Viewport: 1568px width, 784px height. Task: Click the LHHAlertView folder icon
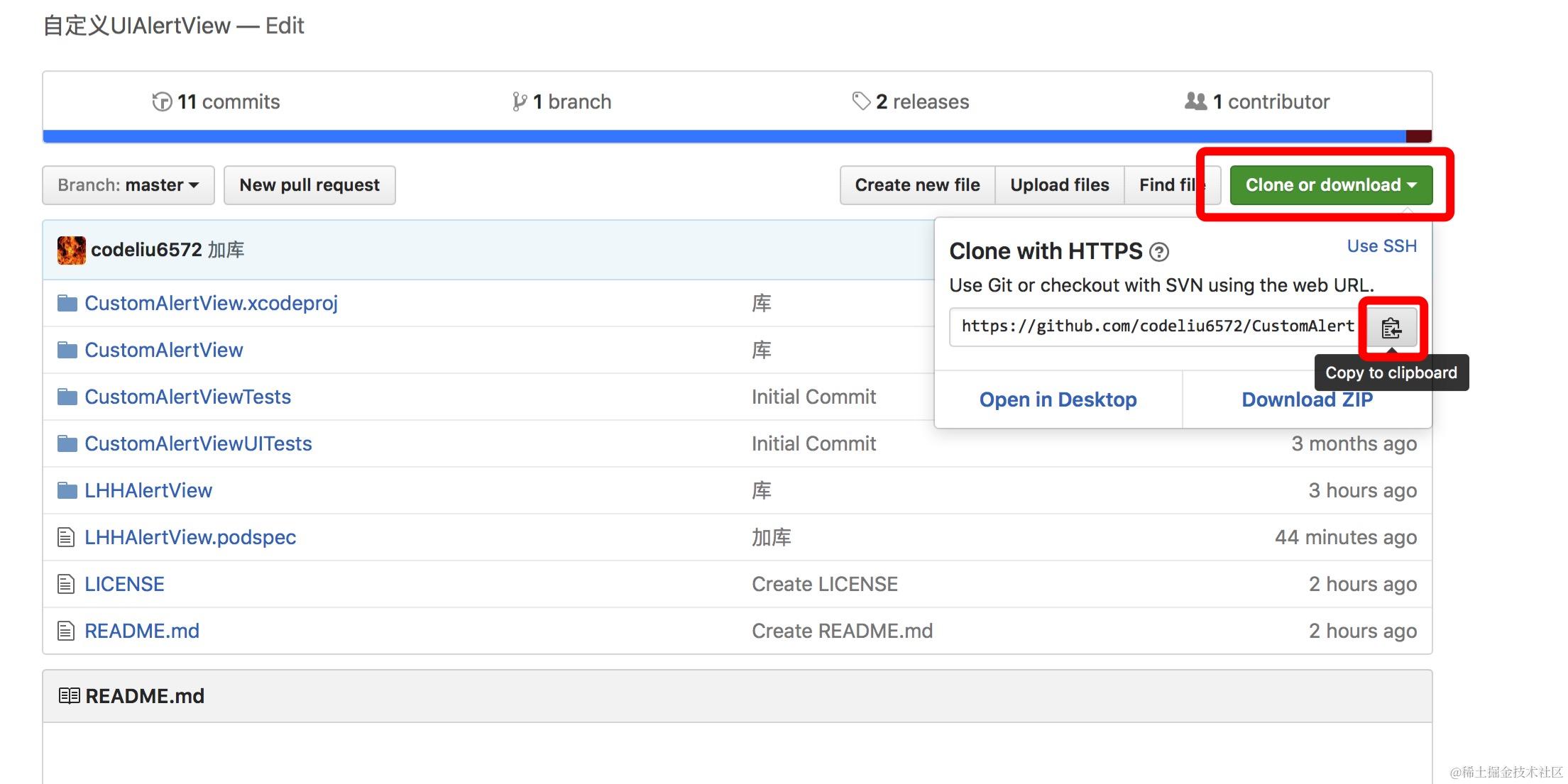67,490
